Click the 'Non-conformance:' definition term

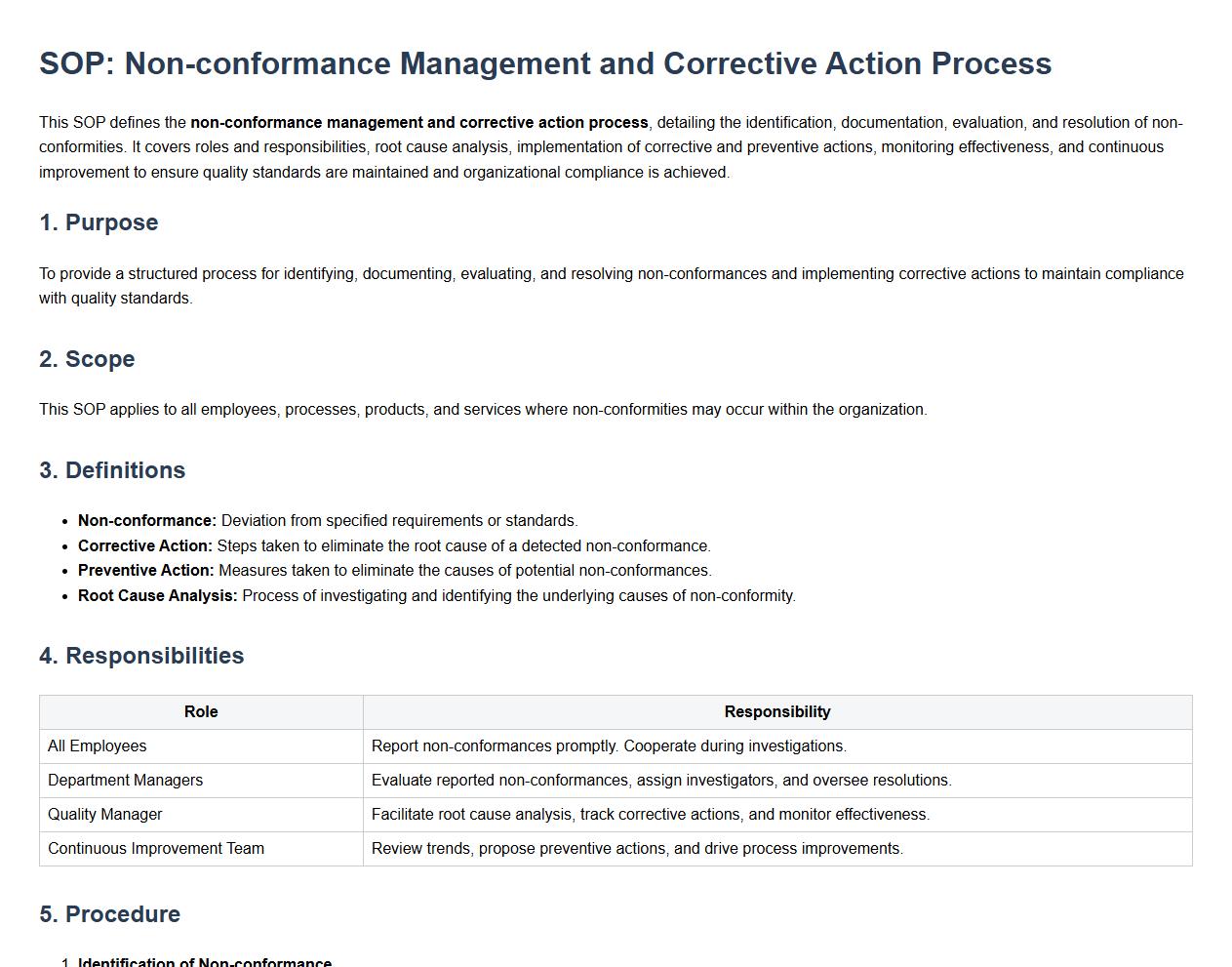coord(147,521)
